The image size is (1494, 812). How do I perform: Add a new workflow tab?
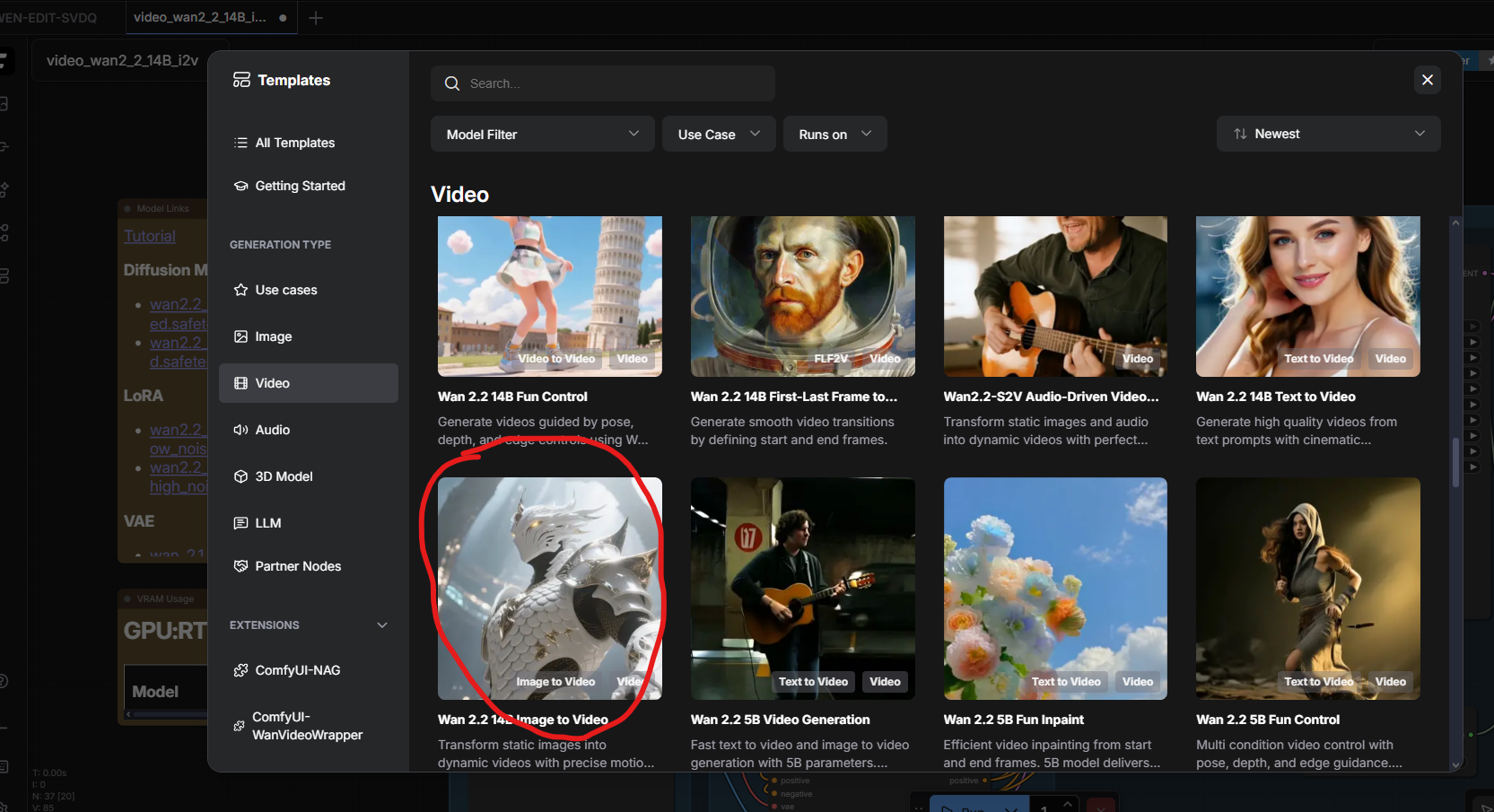click(x=316, y=18)
